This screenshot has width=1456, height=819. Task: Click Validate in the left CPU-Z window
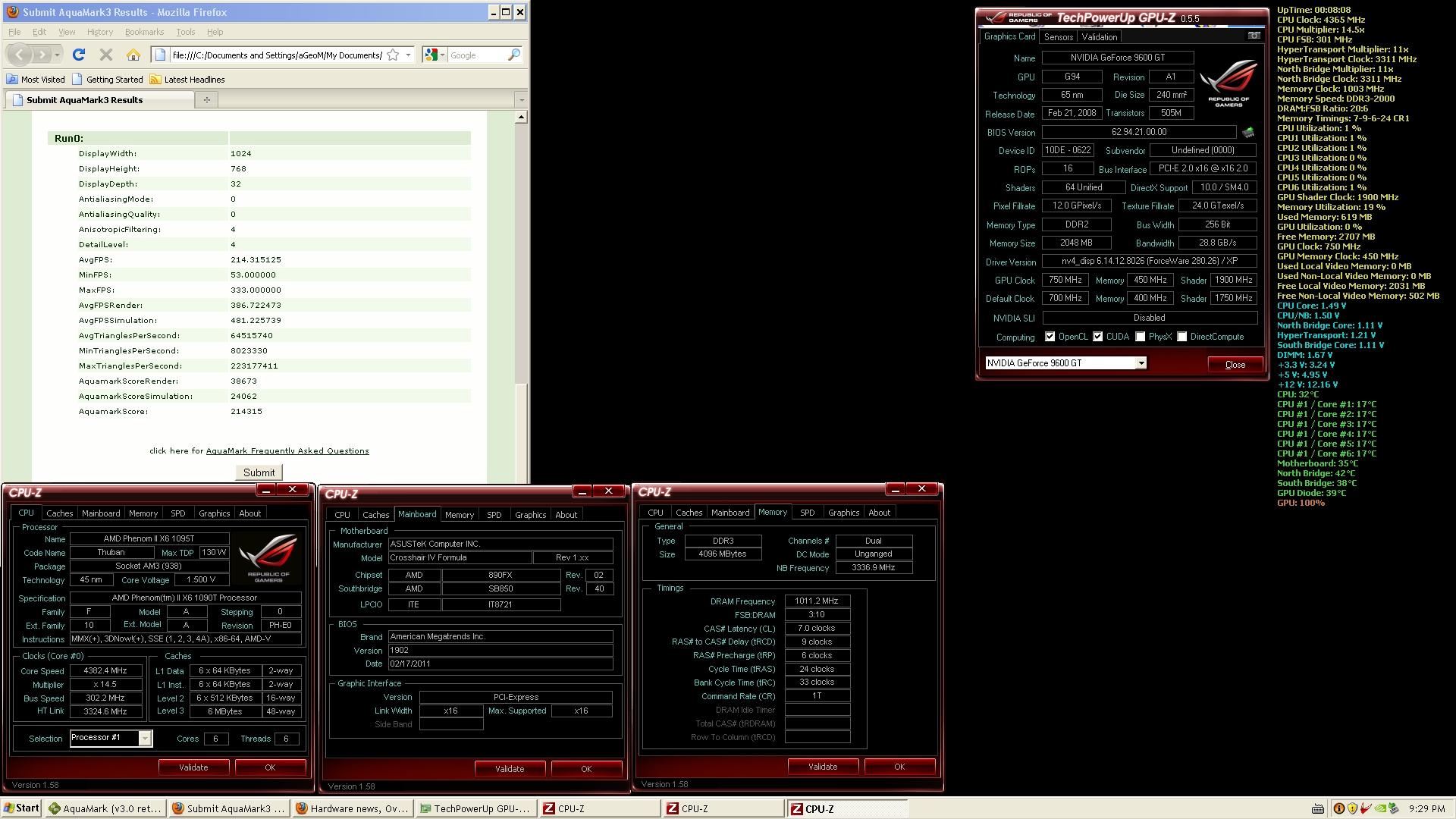click(193, 767)
